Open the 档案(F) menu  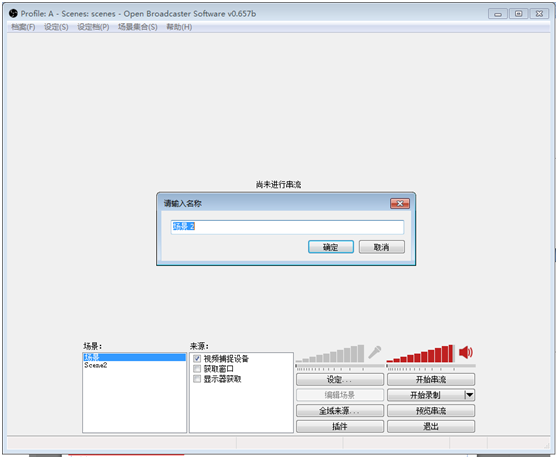(x=23, y=27)
